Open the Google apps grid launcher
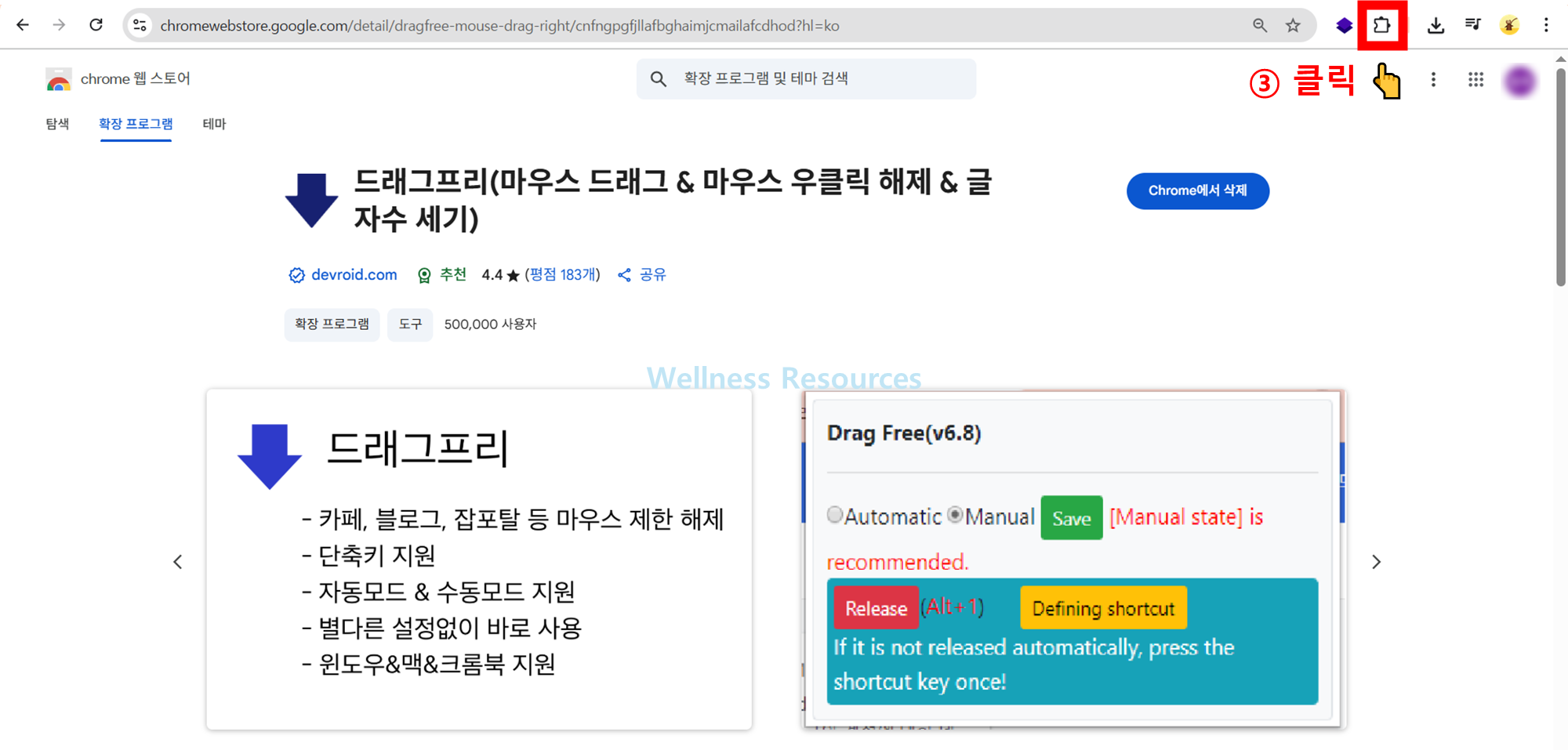This screenshot has width=1568, height=750. [x=1475, y=79]
